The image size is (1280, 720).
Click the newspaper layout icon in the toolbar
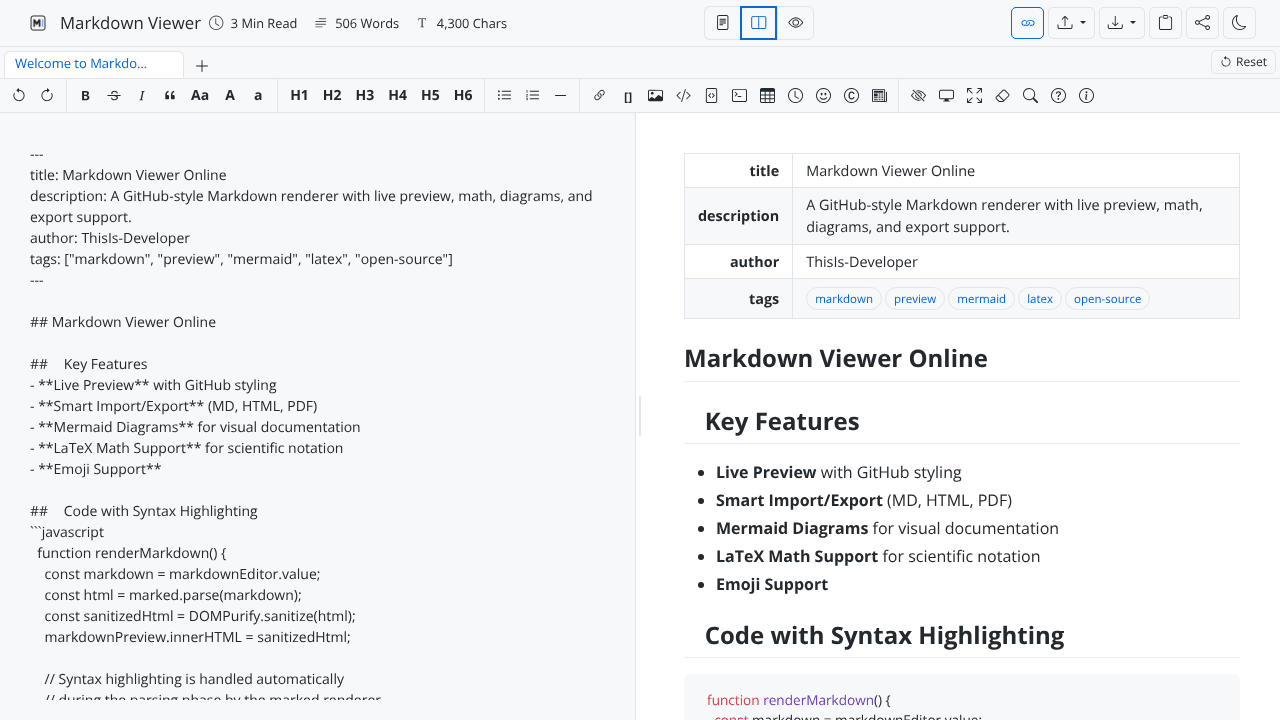[x=880, y=96]
